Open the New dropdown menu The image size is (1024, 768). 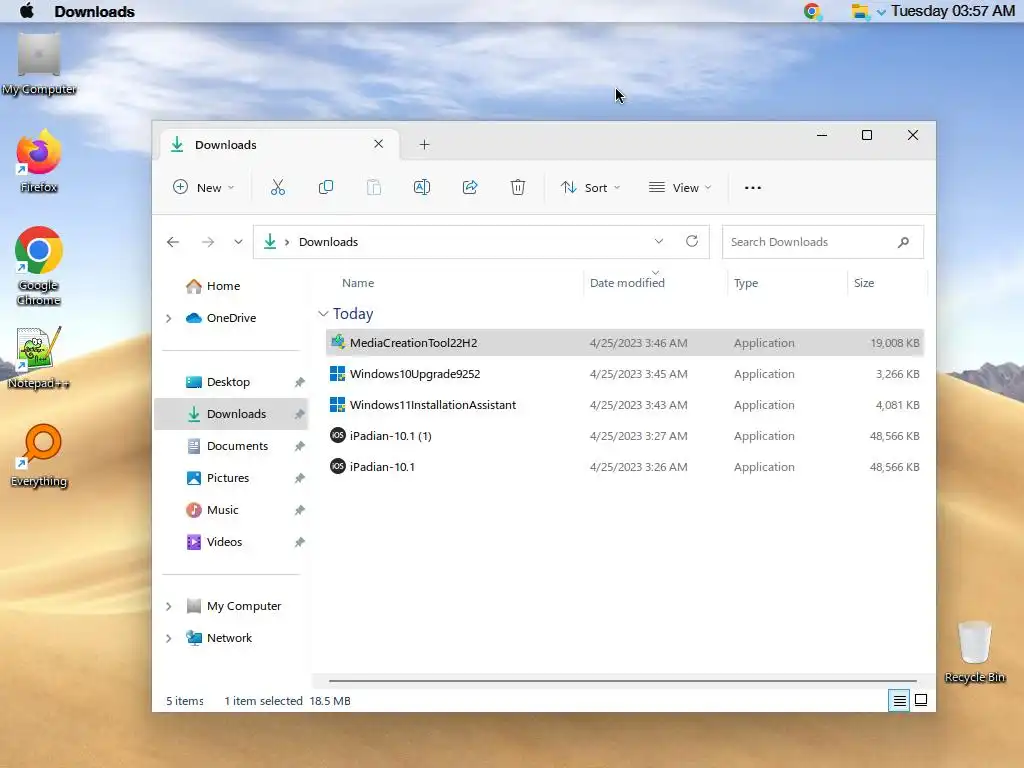(203, 187)
